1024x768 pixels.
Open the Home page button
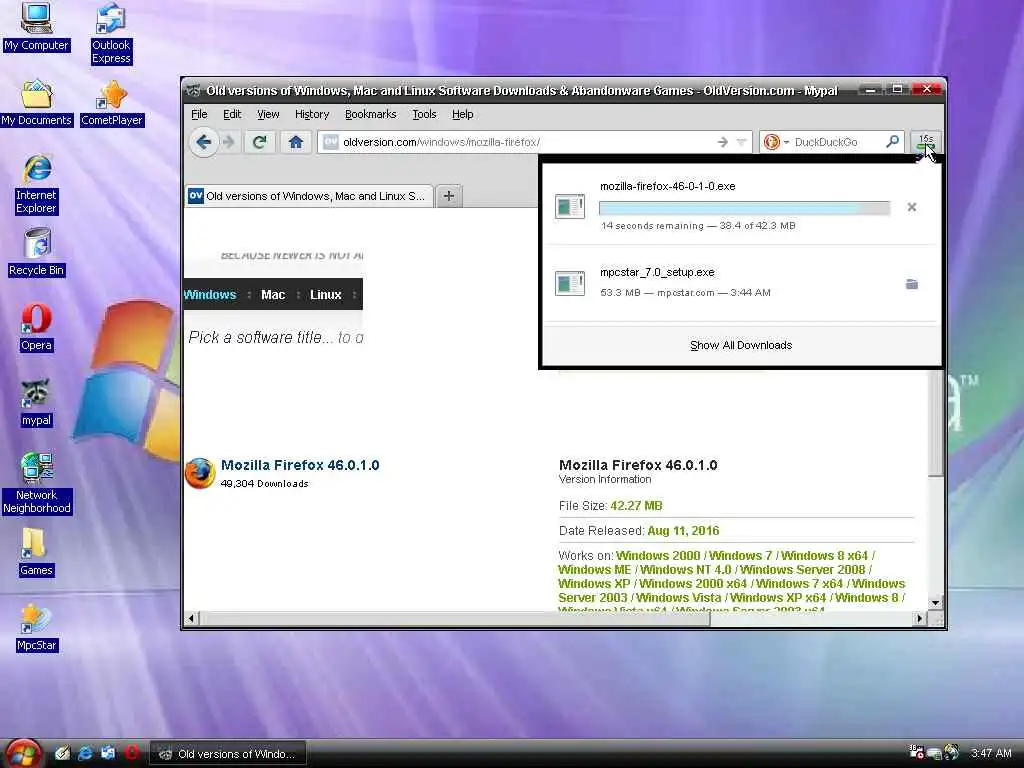[295, 142]
